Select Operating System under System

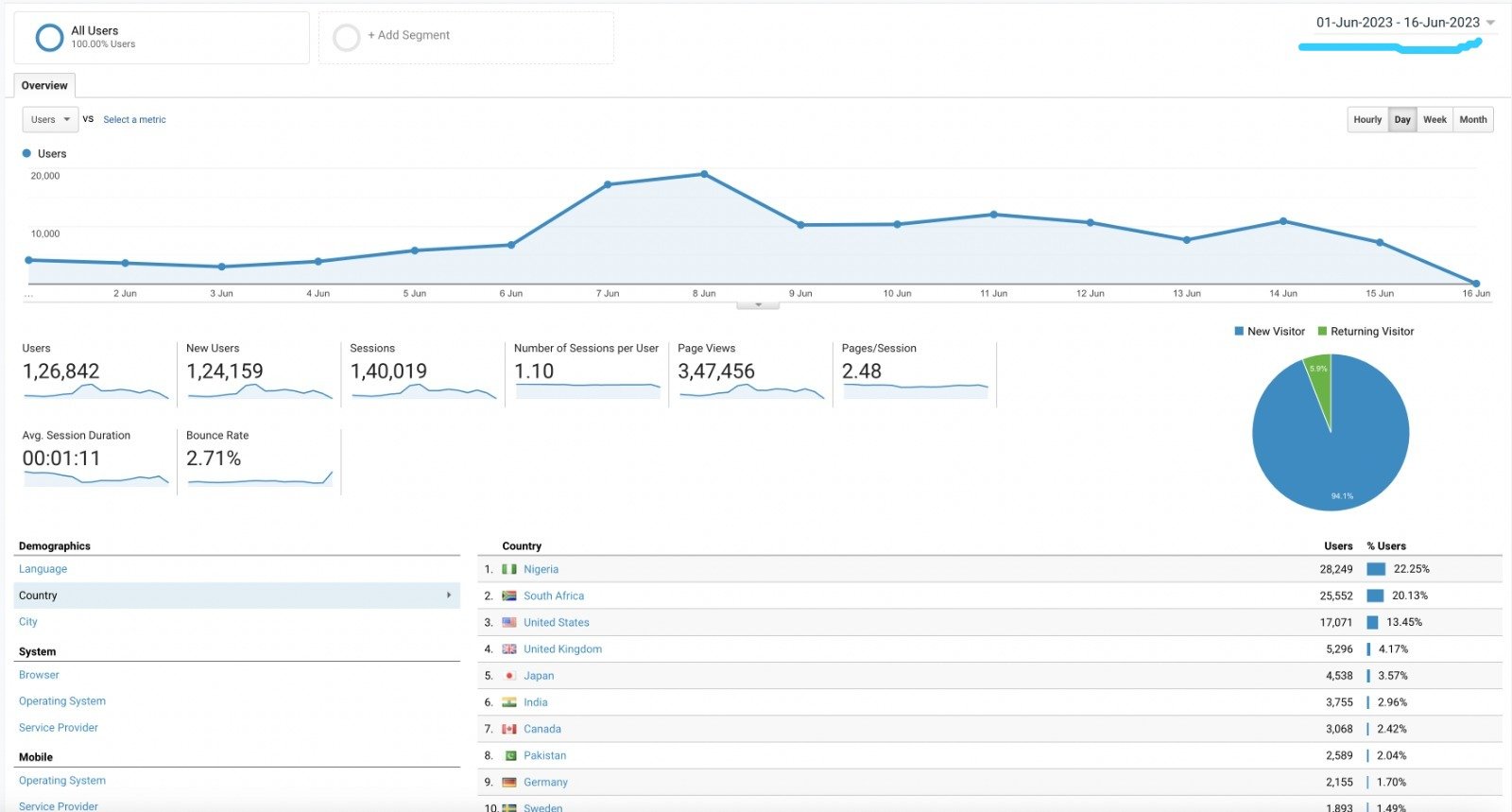62,701
